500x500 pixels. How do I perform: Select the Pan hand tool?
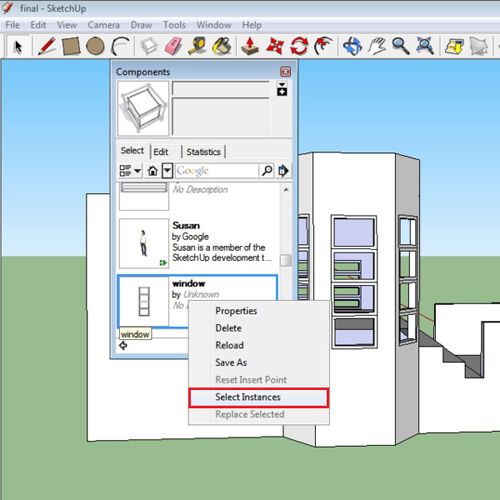pos(377,46)
